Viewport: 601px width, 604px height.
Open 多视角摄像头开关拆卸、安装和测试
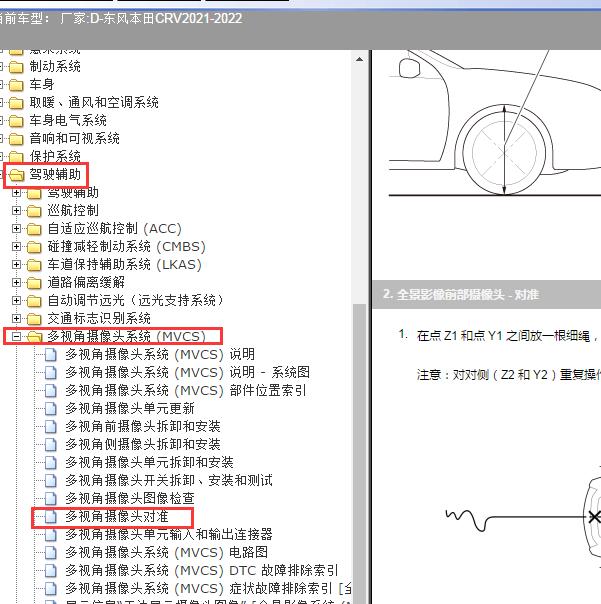pyautogui.click(x=169, y=480)
